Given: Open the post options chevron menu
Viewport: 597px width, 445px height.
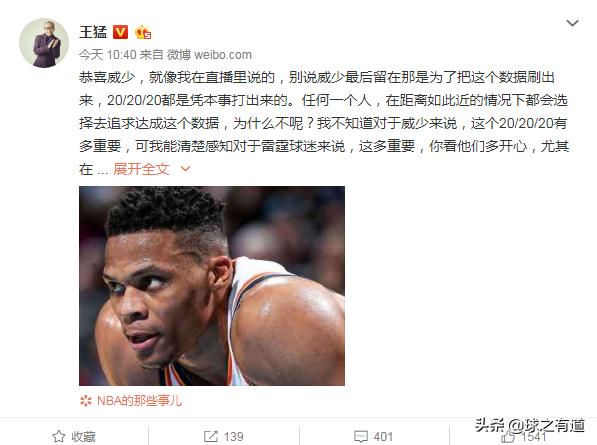Looking at the screenshot, I should [x=572, y=23].
